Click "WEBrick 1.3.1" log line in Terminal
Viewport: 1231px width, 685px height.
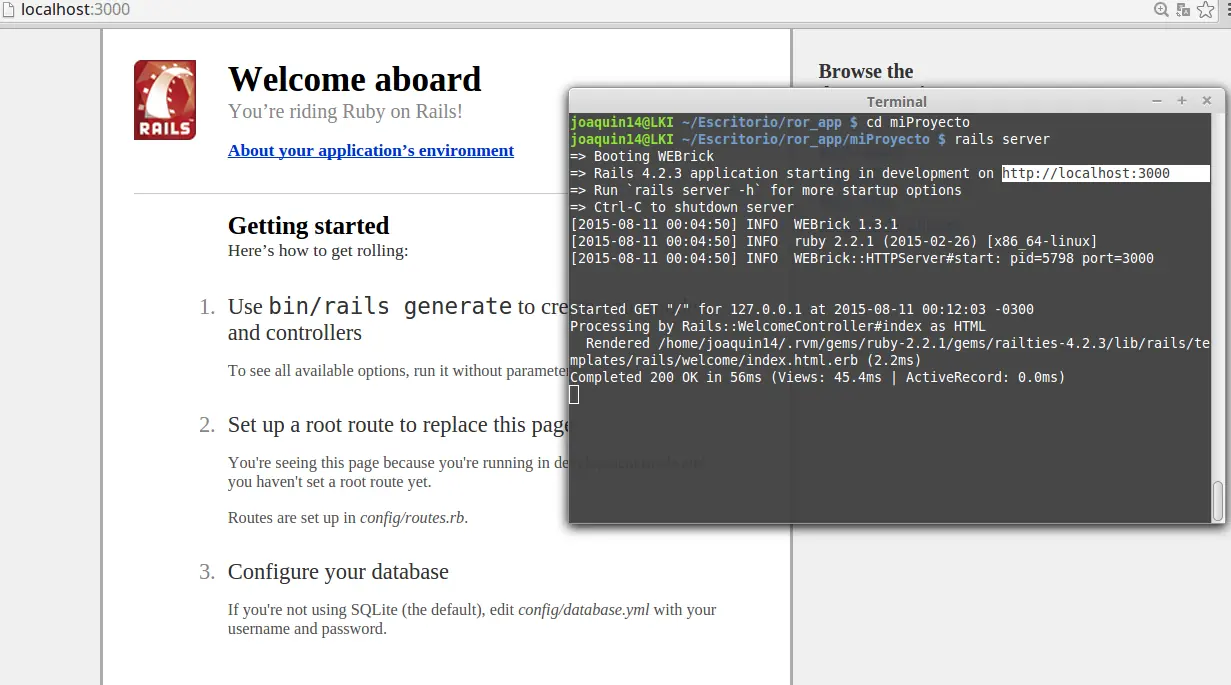pos(734,224)
